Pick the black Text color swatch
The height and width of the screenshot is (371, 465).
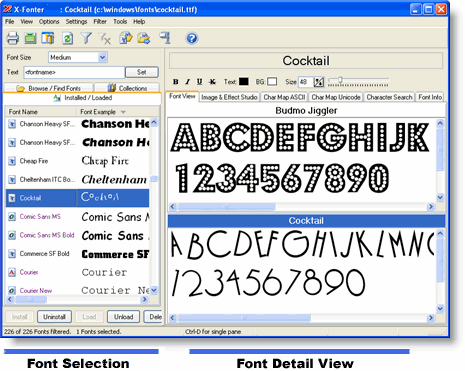(244, 82)
